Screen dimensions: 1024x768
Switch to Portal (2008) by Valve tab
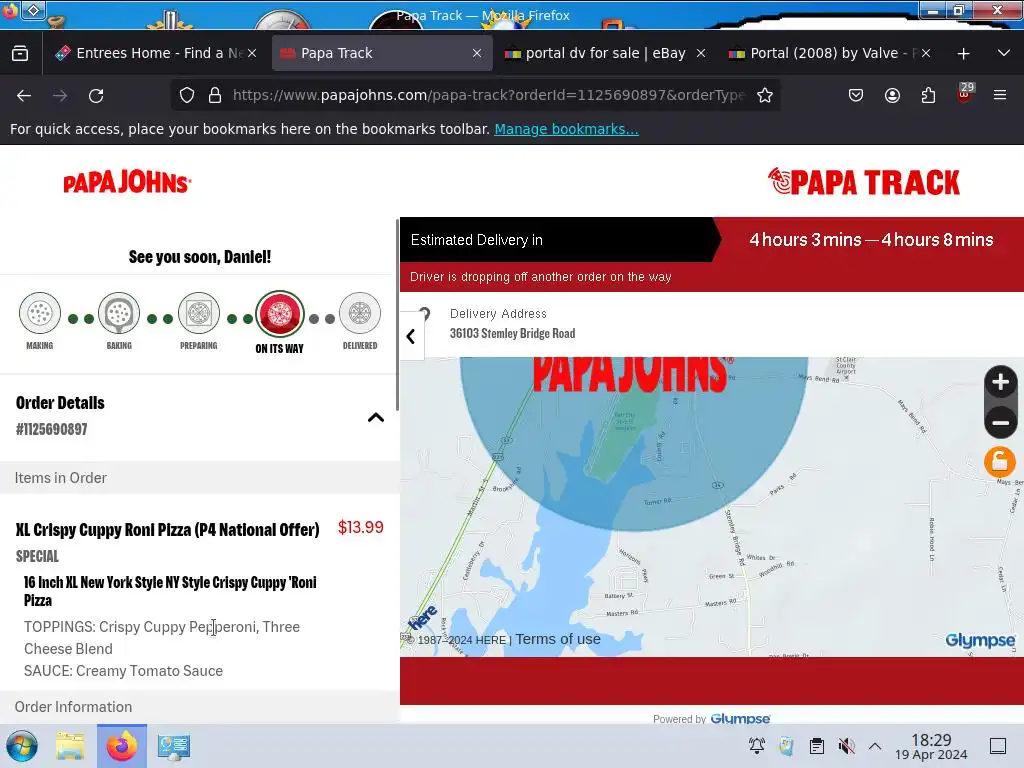(x=829, y=53)
